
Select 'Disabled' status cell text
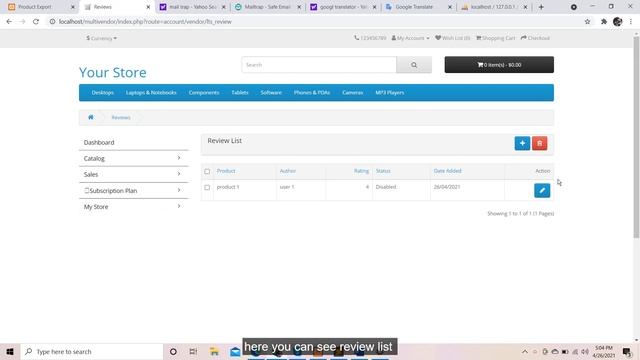coord(386,187)
